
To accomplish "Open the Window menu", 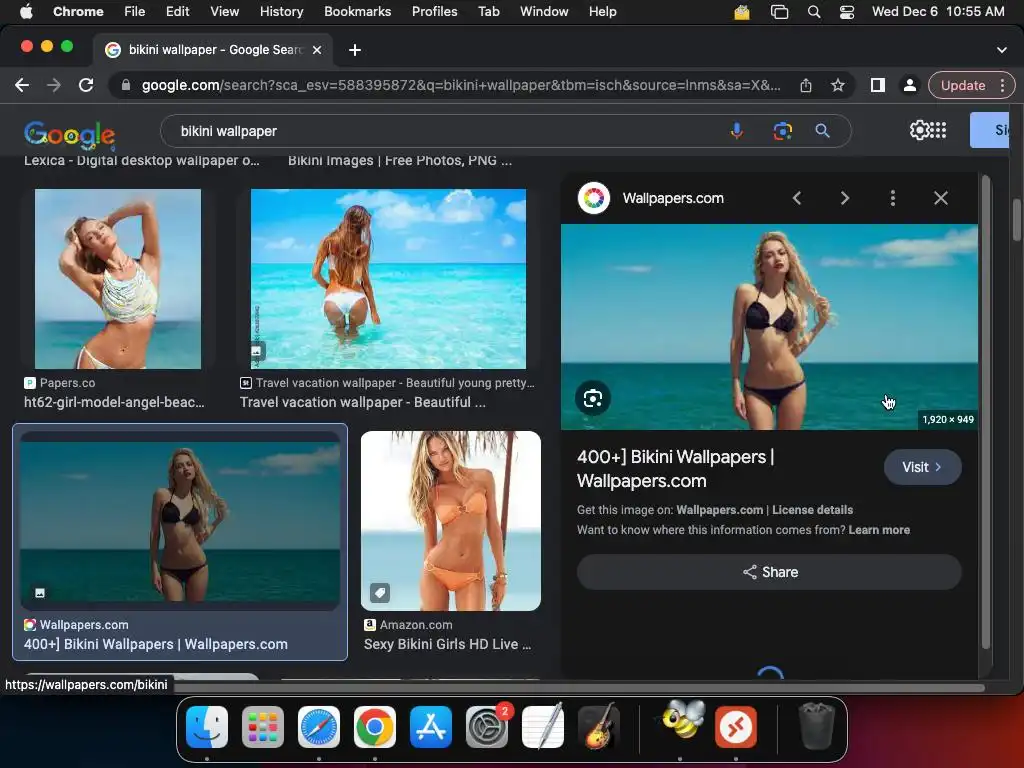I will pos(544,12).
